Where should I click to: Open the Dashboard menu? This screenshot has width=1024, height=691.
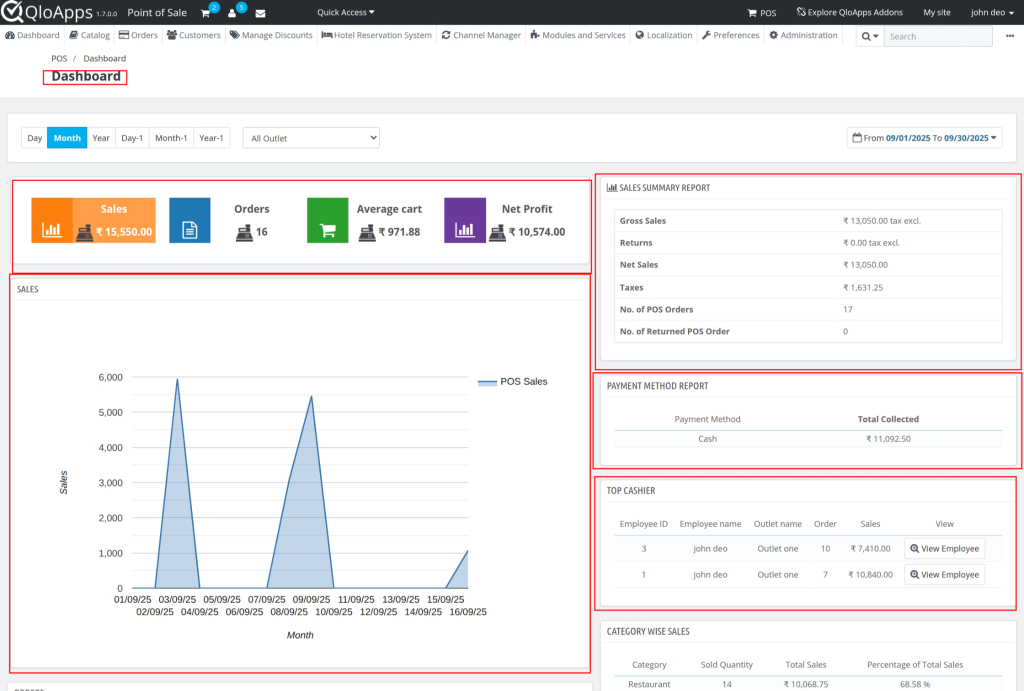tap(32, 35)
